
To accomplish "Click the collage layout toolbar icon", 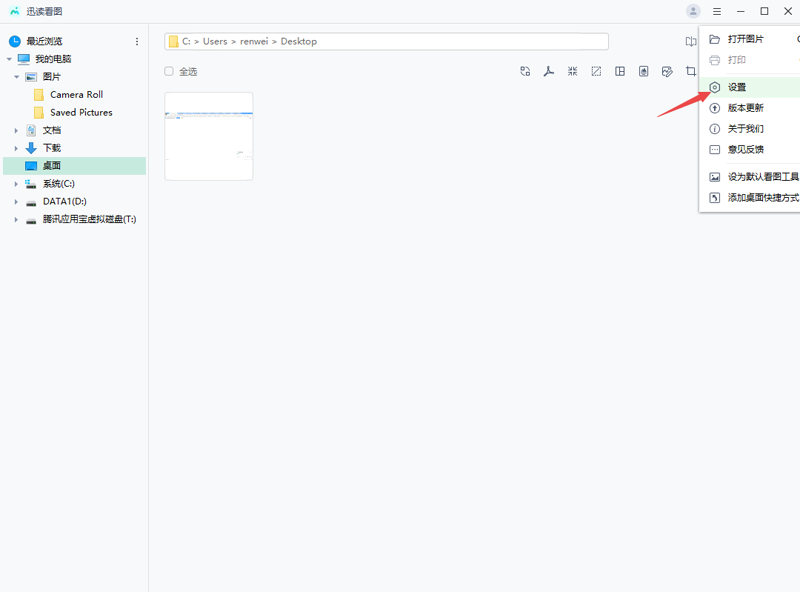I will 620,71.
